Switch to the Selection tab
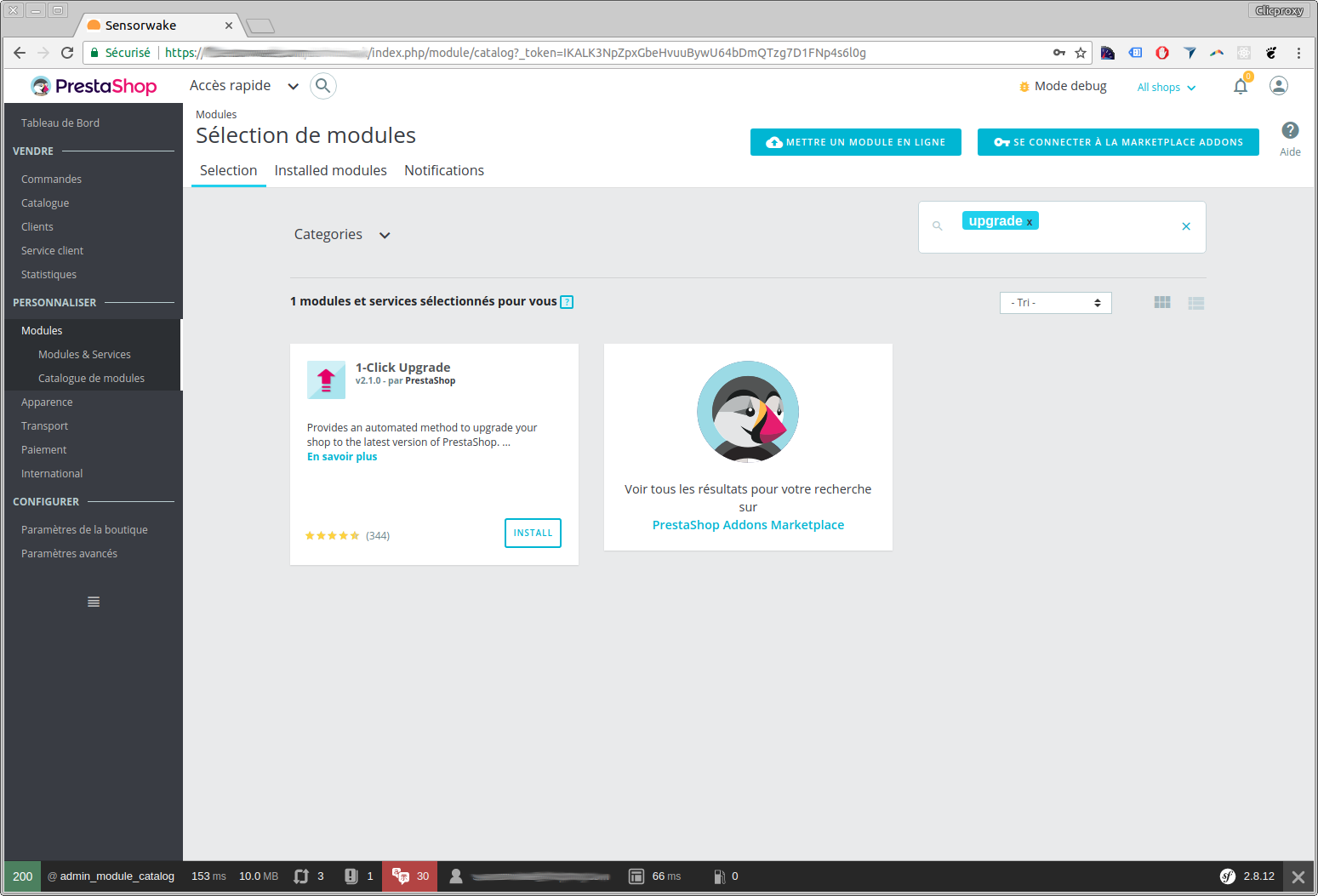This screenshot has height=896, width=1318. pyautogui.click(x=228, y=171)
